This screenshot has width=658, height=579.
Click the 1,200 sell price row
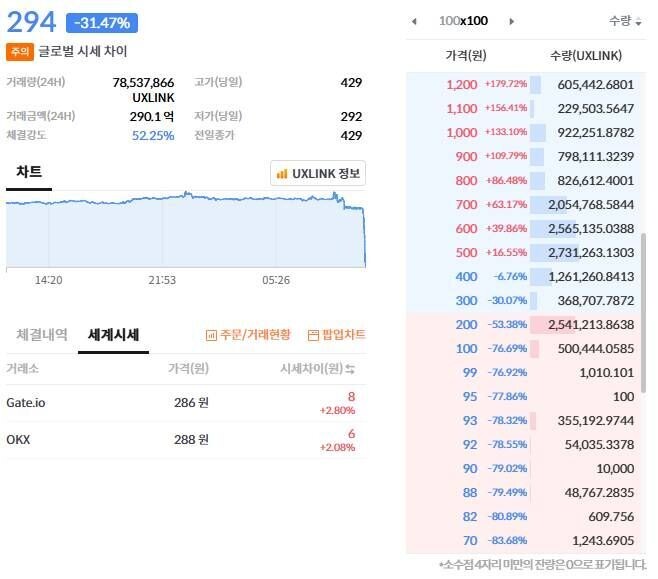coord(462,85)
